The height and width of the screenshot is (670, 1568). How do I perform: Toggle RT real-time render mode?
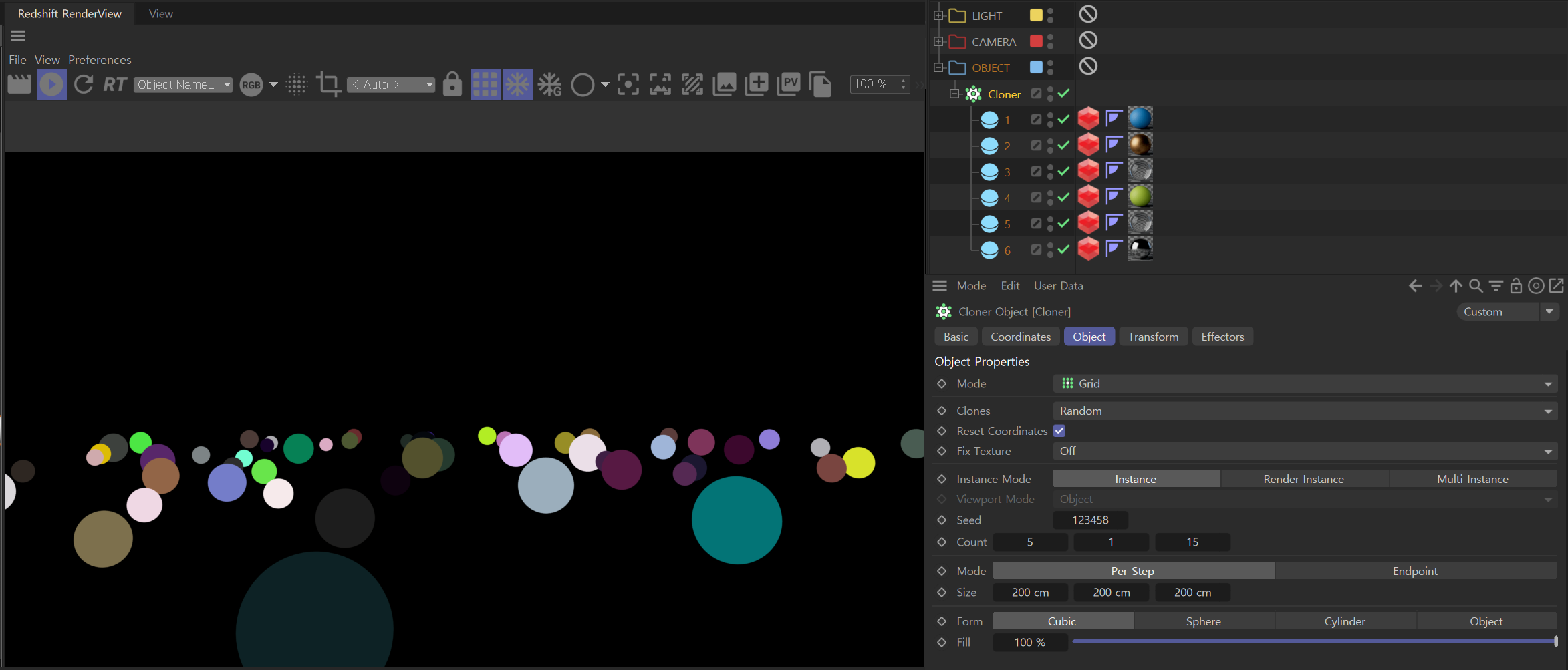point(115,85)
